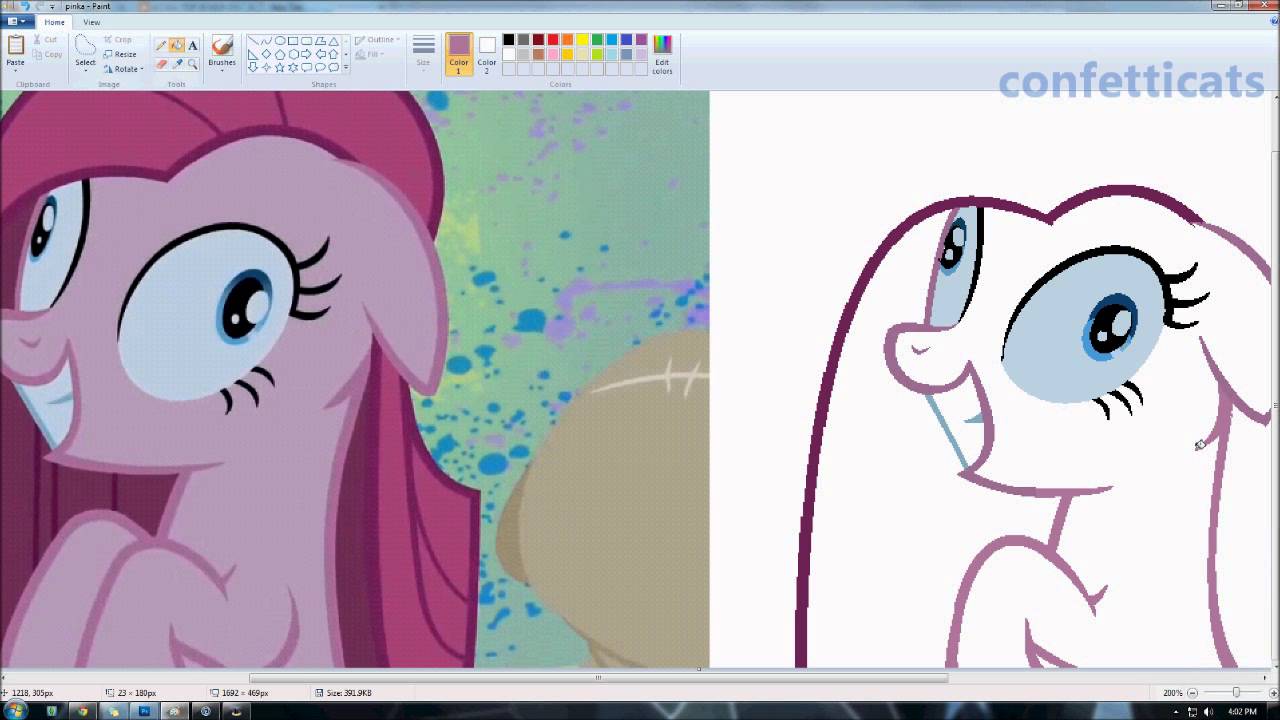Choose the Triangle shape
The height and width of the screenshot is (720, 1280).
point(333,40)
